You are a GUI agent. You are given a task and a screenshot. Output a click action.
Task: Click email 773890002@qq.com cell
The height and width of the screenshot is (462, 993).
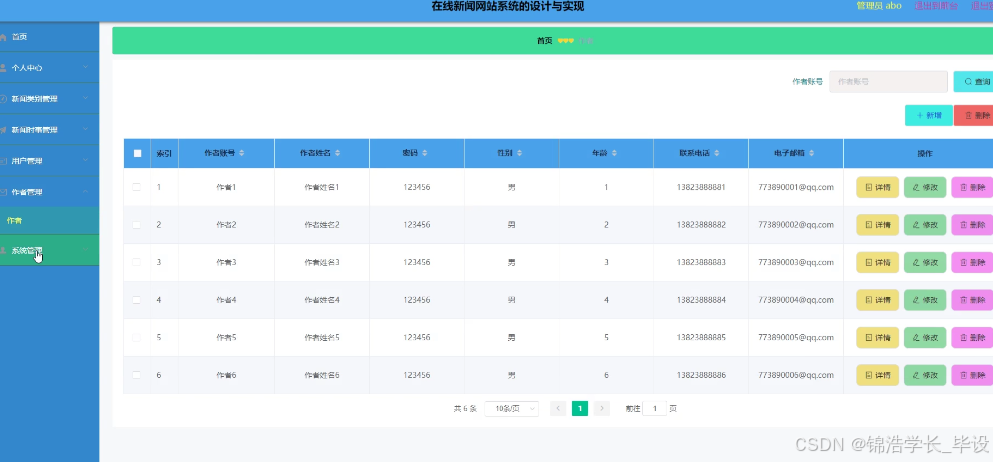(x=795, y=225)
